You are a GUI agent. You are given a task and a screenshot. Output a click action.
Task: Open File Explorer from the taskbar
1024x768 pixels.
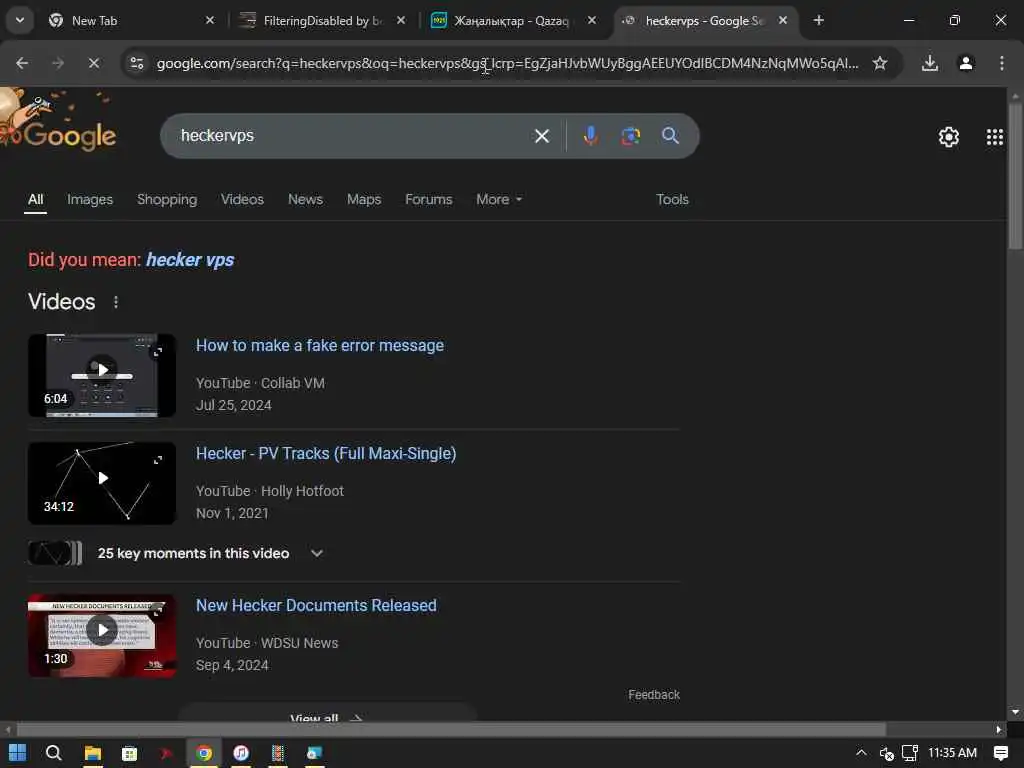tap(93, 754)
